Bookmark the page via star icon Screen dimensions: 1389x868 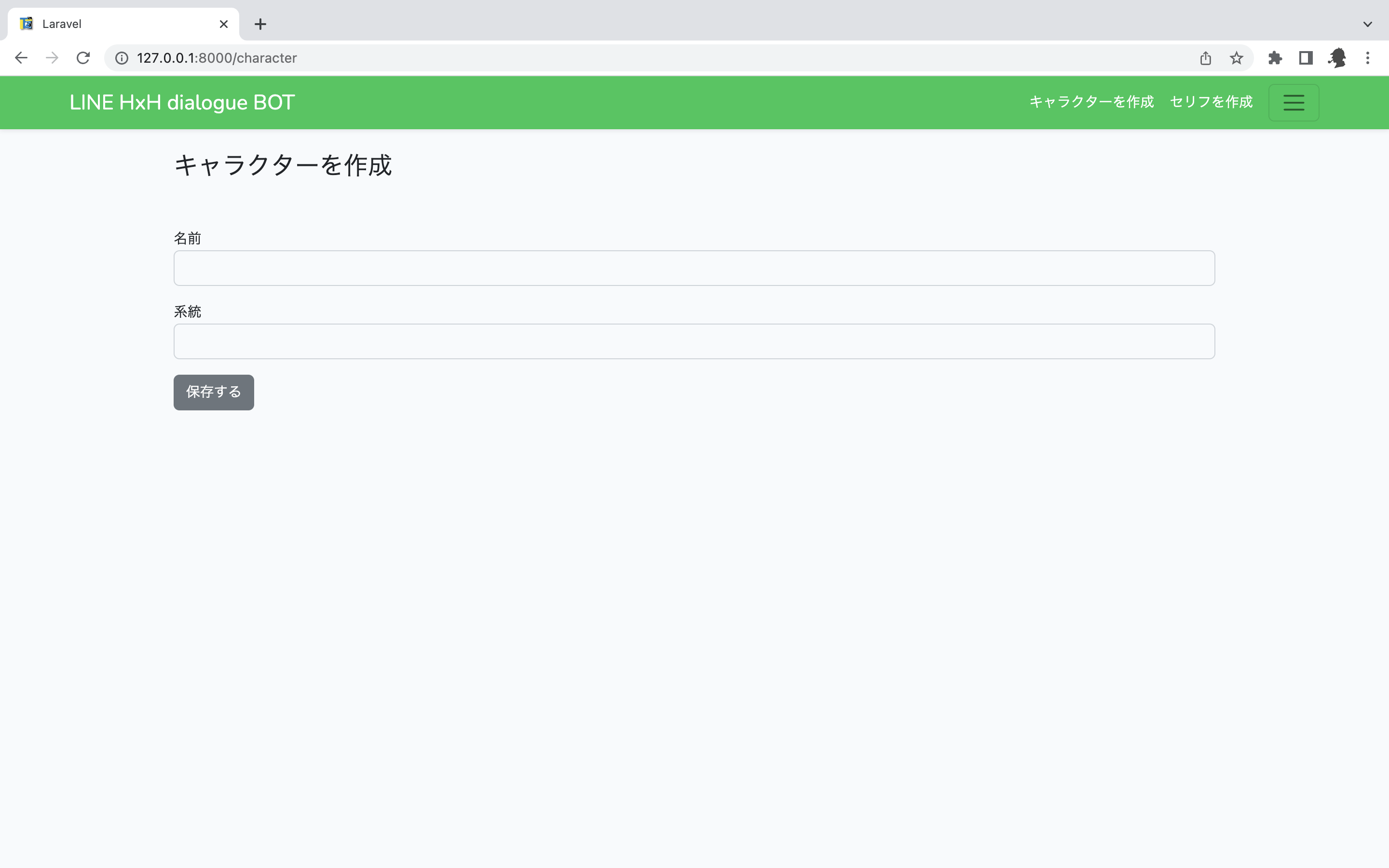click(x=1236, y=57)
